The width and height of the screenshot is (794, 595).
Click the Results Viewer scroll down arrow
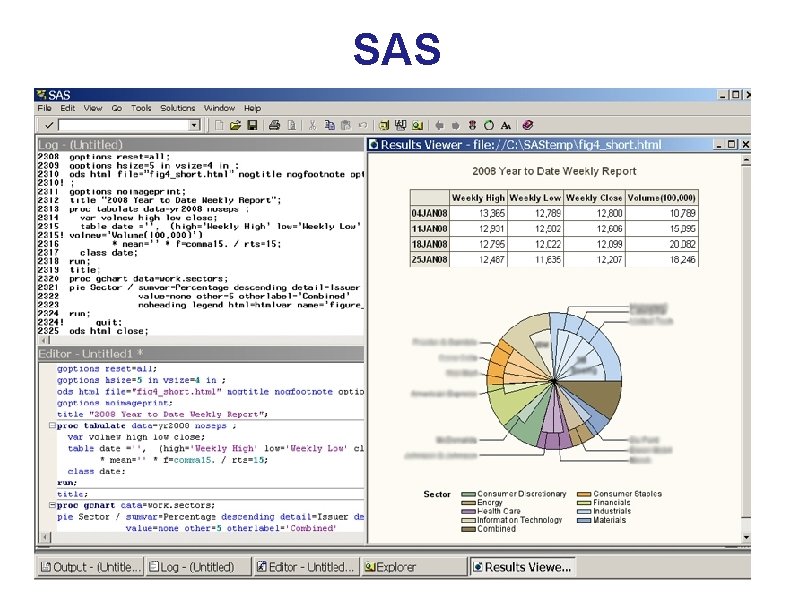746,537
